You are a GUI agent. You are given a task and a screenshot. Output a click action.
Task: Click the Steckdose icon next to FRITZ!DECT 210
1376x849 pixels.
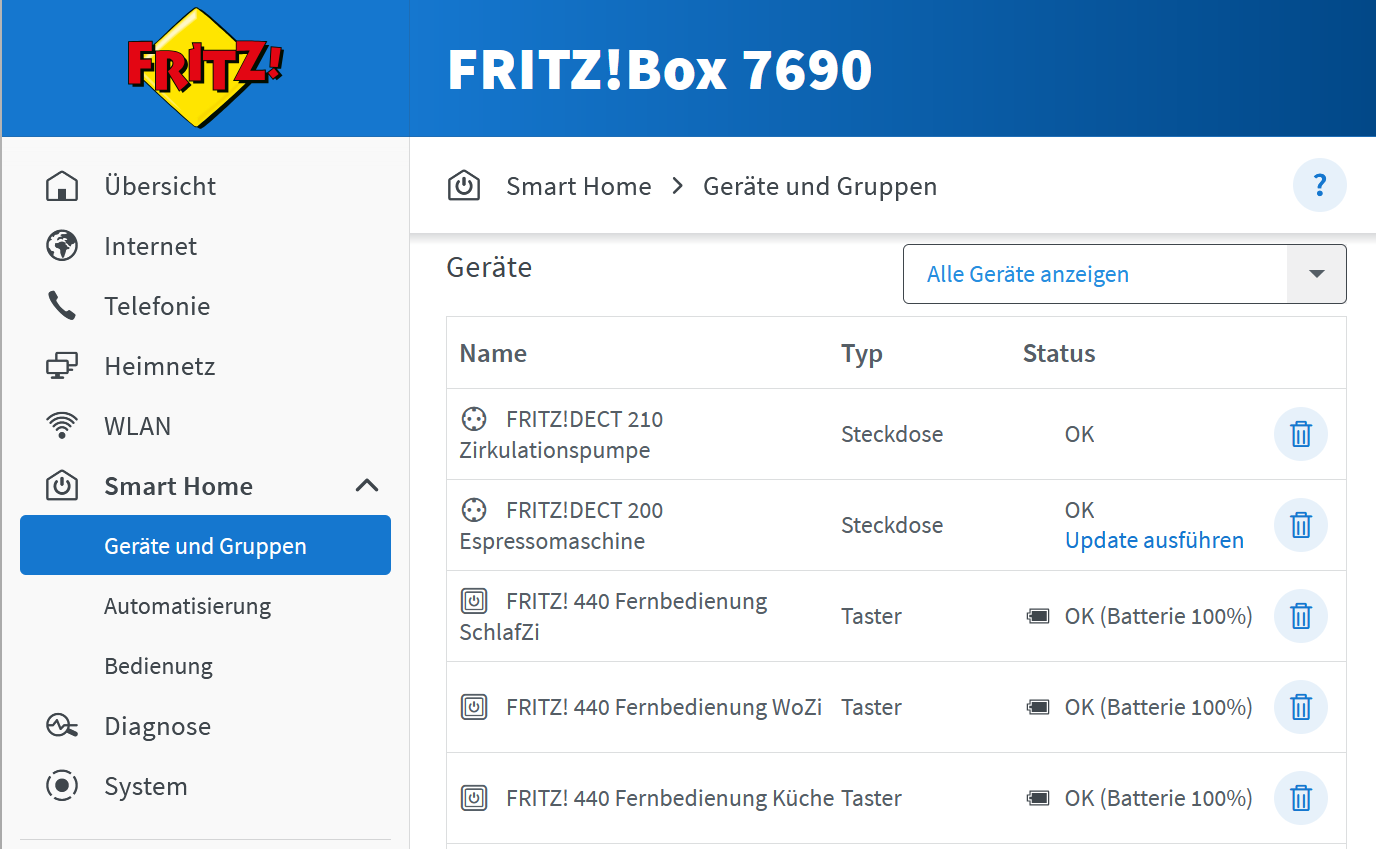474,419
